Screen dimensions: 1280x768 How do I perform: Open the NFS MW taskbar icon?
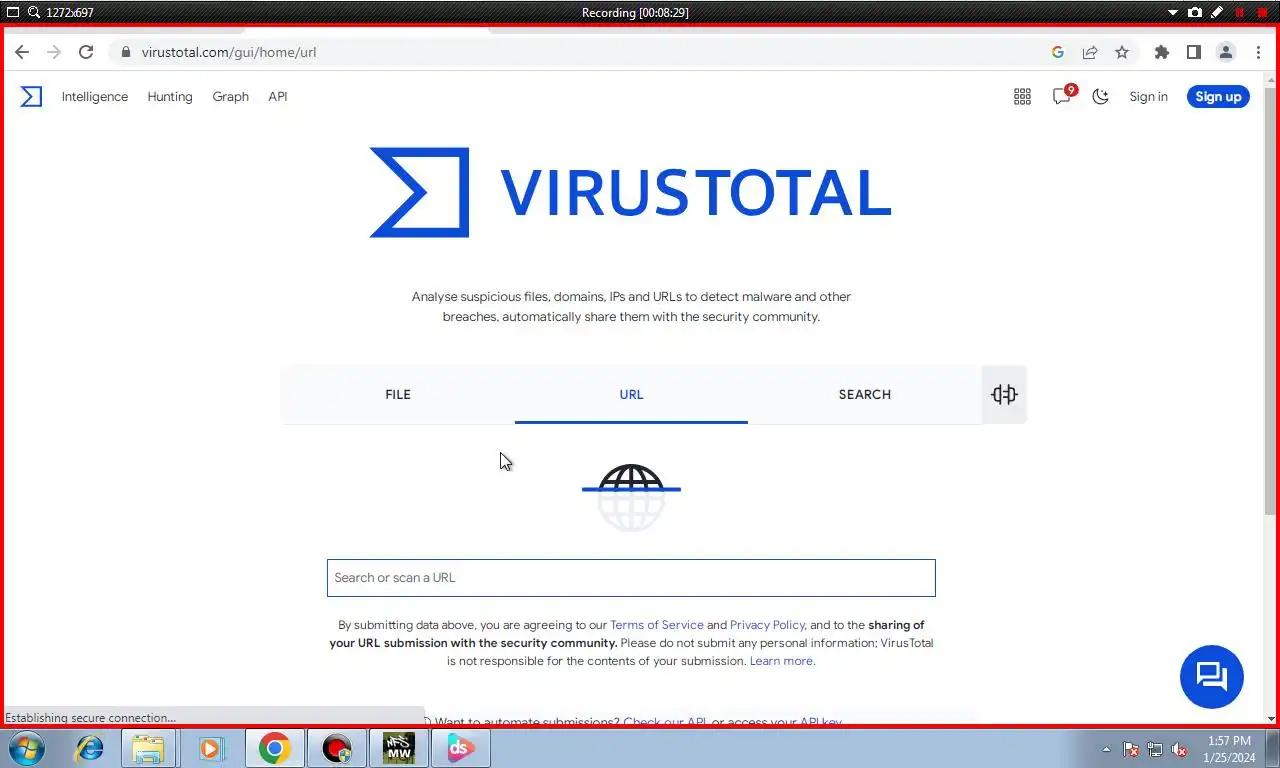(399, 748)
